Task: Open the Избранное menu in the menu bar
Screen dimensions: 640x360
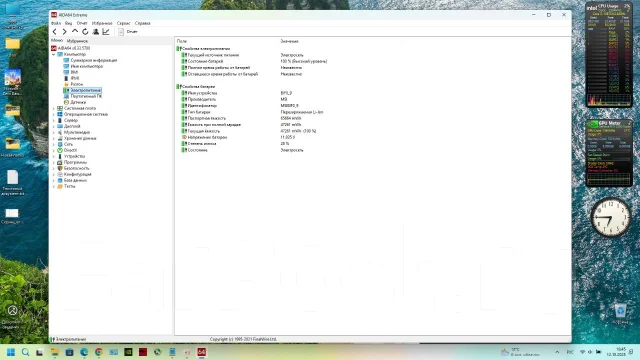Action: [102, 23]
